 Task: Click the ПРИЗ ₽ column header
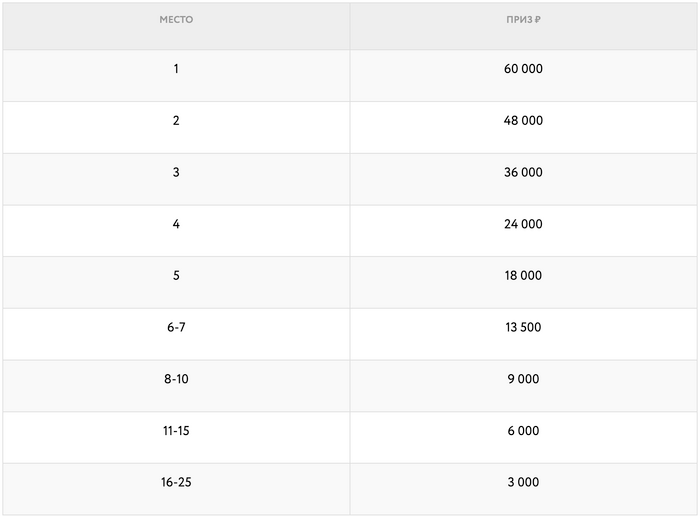tap(523, 20)
